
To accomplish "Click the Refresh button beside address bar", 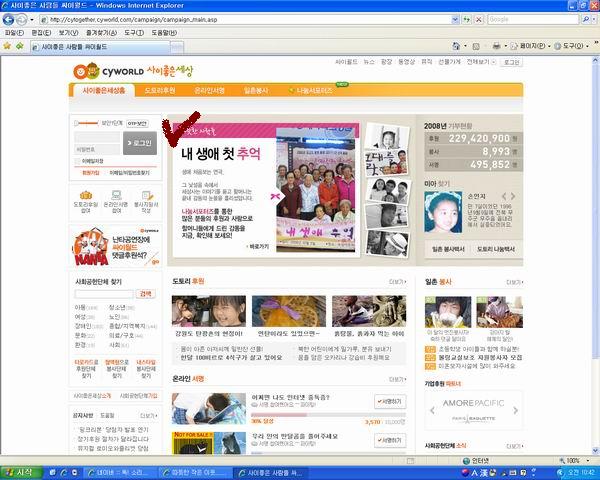I will click(466, 19).
